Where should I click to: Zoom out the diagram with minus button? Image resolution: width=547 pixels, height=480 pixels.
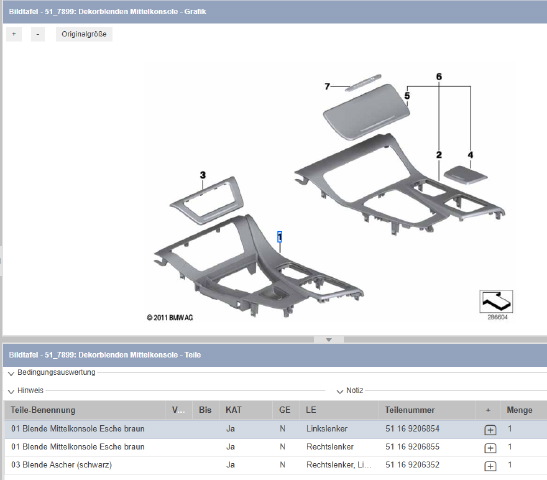(38, 34)
